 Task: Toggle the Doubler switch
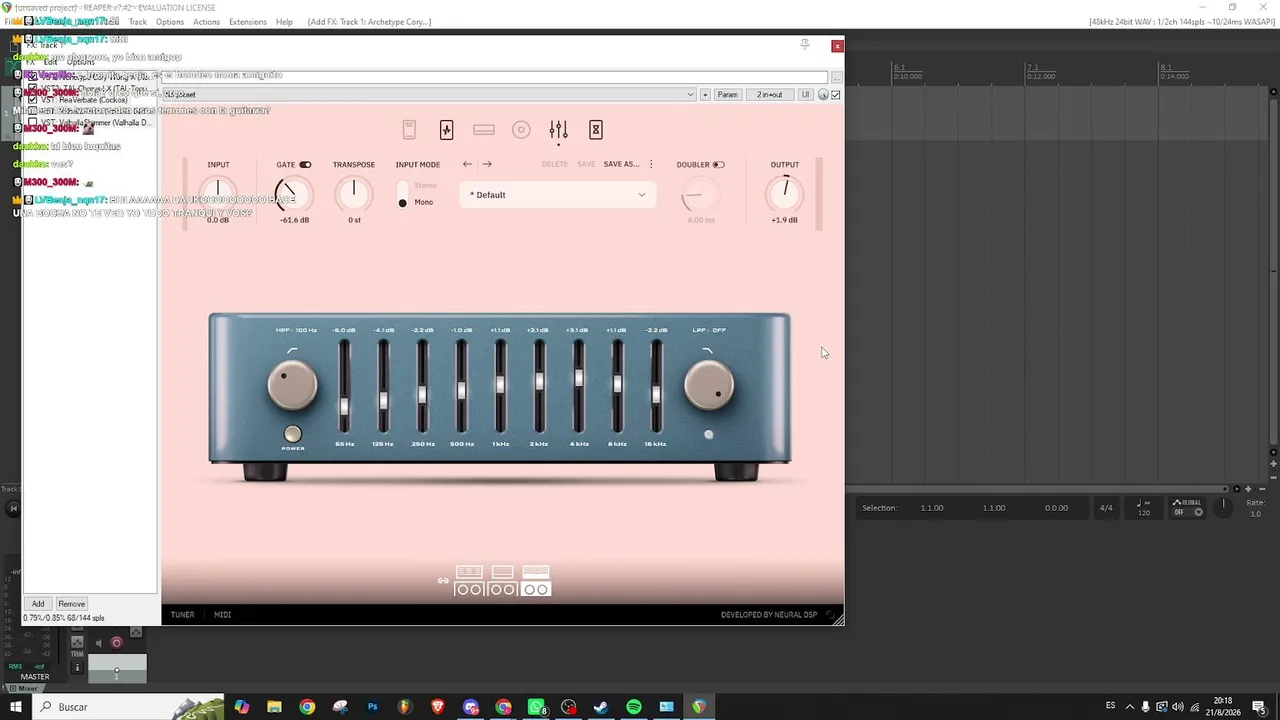coord(718,165)
